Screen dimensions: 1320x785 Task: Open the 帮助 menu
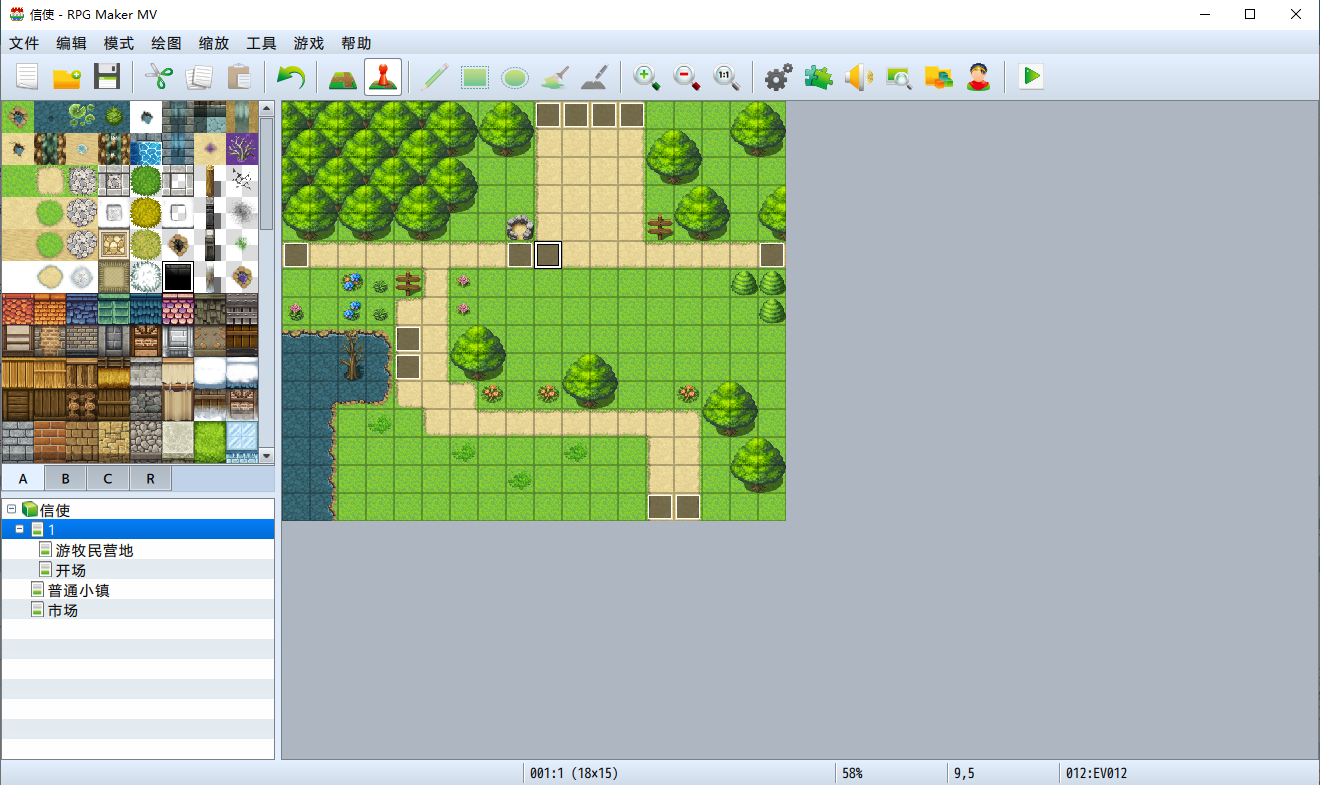[356, 43]
